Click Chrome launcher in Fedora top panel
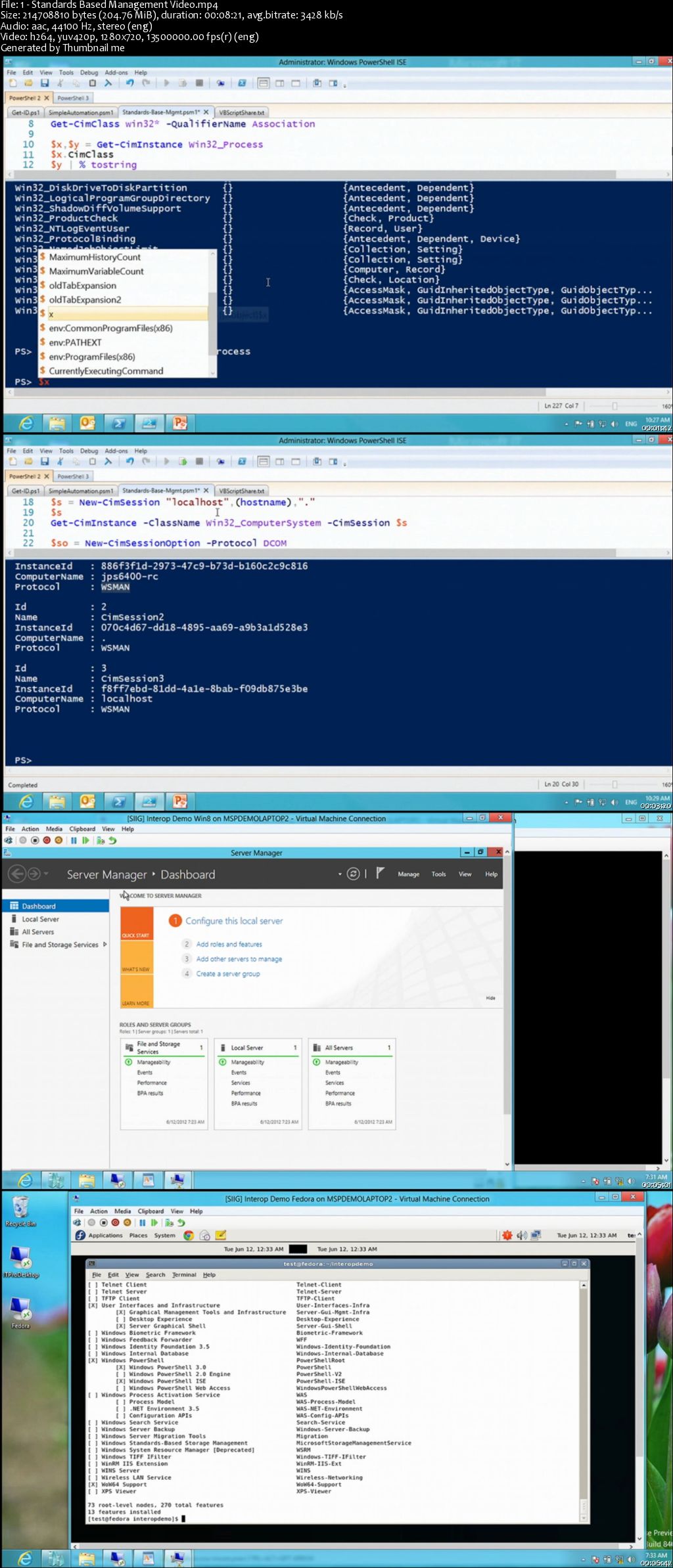This screenshot has height=1568, width=673. click(189, 1235)
